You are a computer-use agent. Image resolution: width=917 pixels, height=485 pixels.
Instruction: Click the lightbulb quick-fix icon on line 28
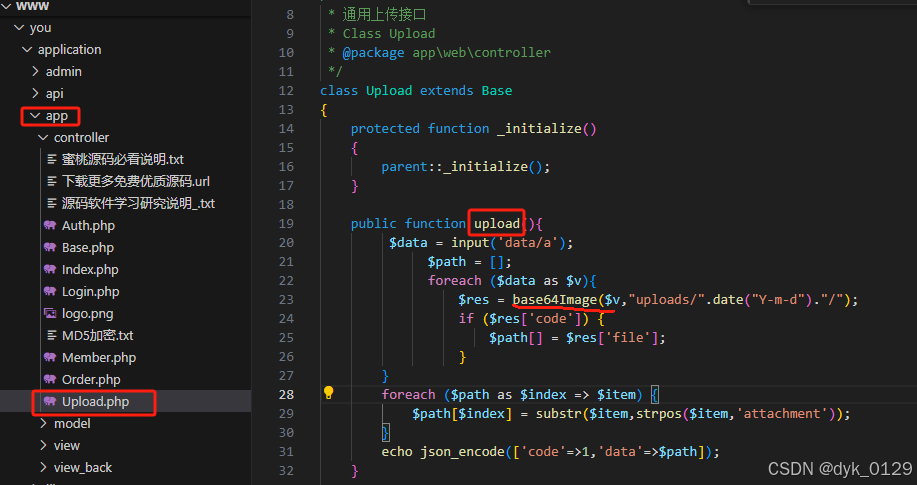[329, 393]
